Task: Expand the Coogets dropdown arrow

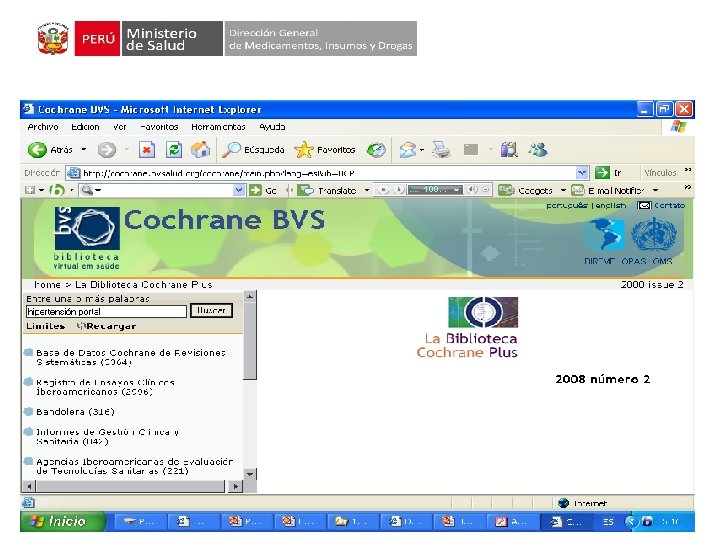Action: coord(563,190)
